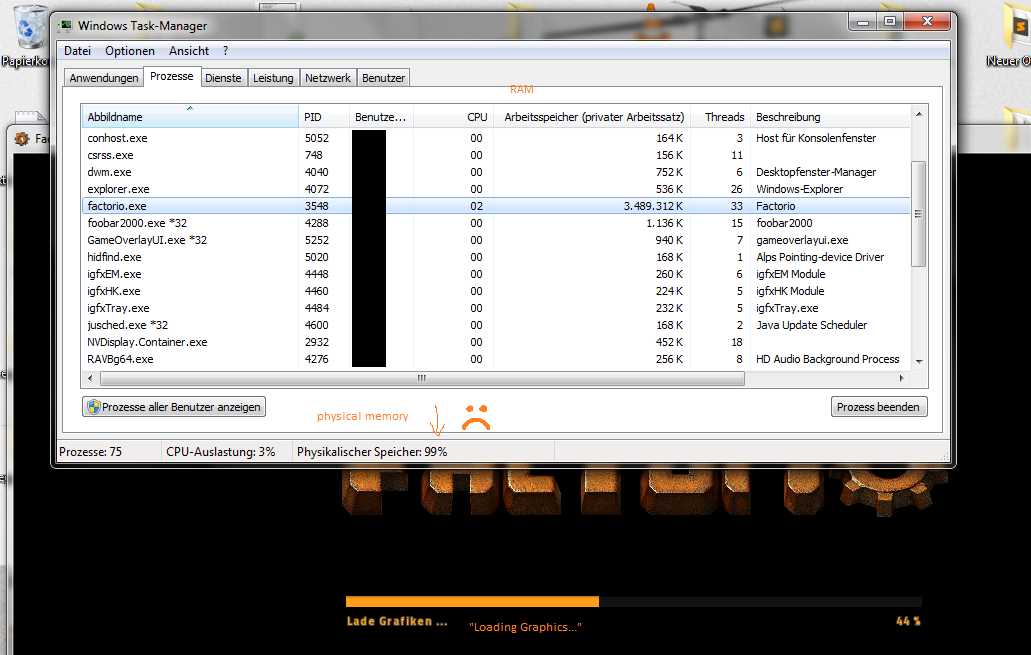Select the explorer.exe process
This screenshot has width=1031, height=655.
pos(496,189)
